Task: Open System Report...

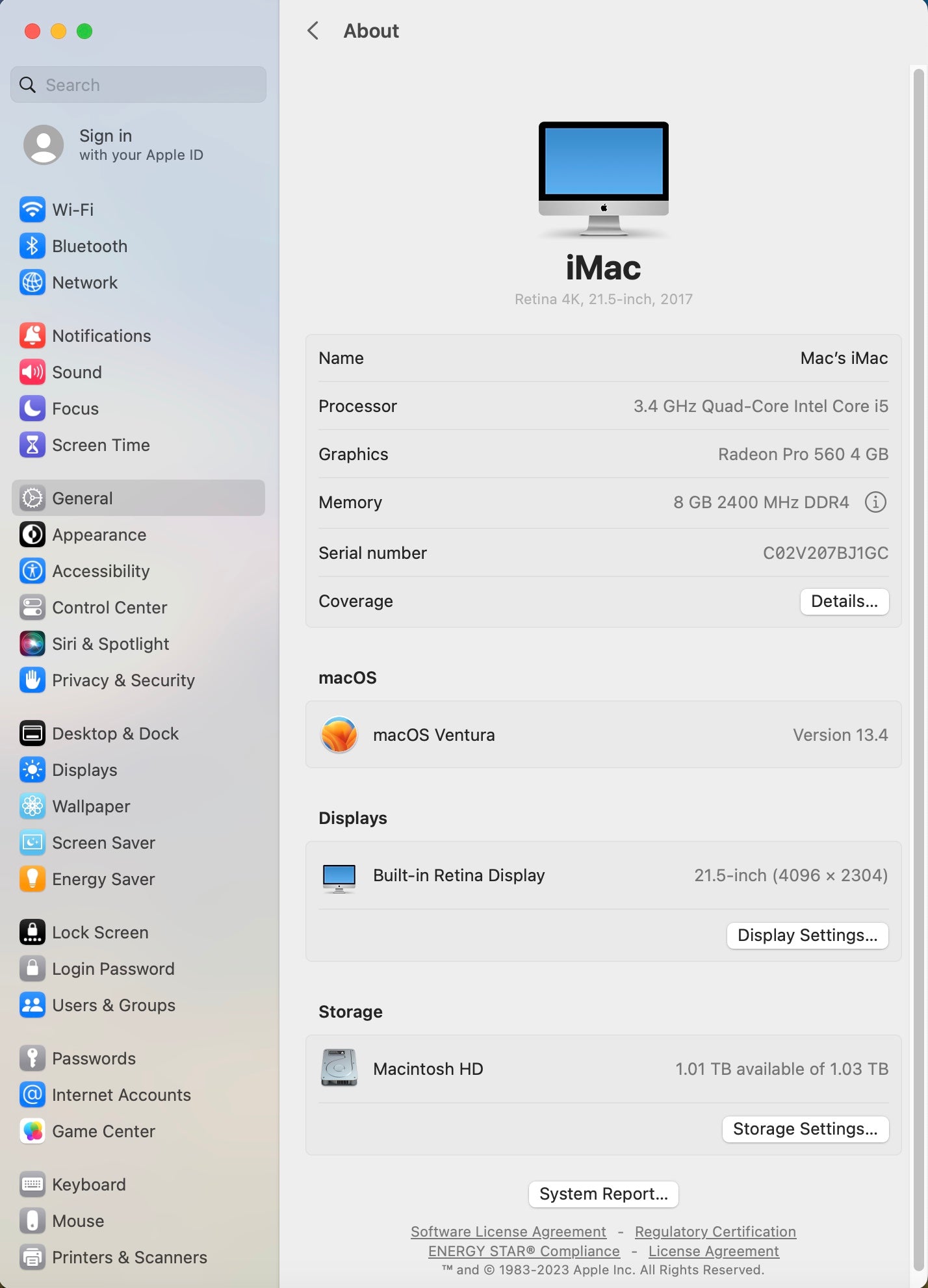Action: coord(603,1194)
